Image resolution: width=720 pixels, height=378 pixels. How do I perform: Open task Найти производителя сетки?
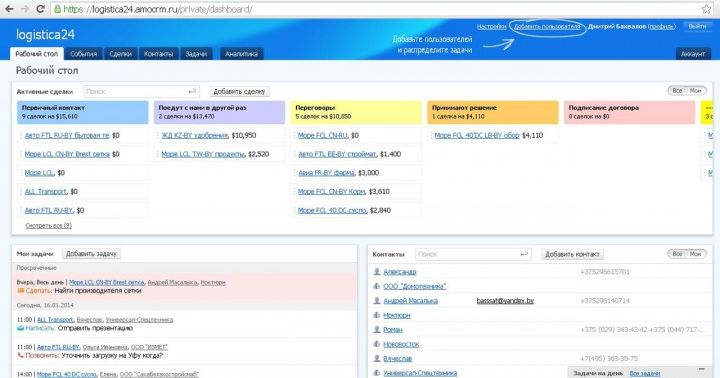(x=98, y=291)
